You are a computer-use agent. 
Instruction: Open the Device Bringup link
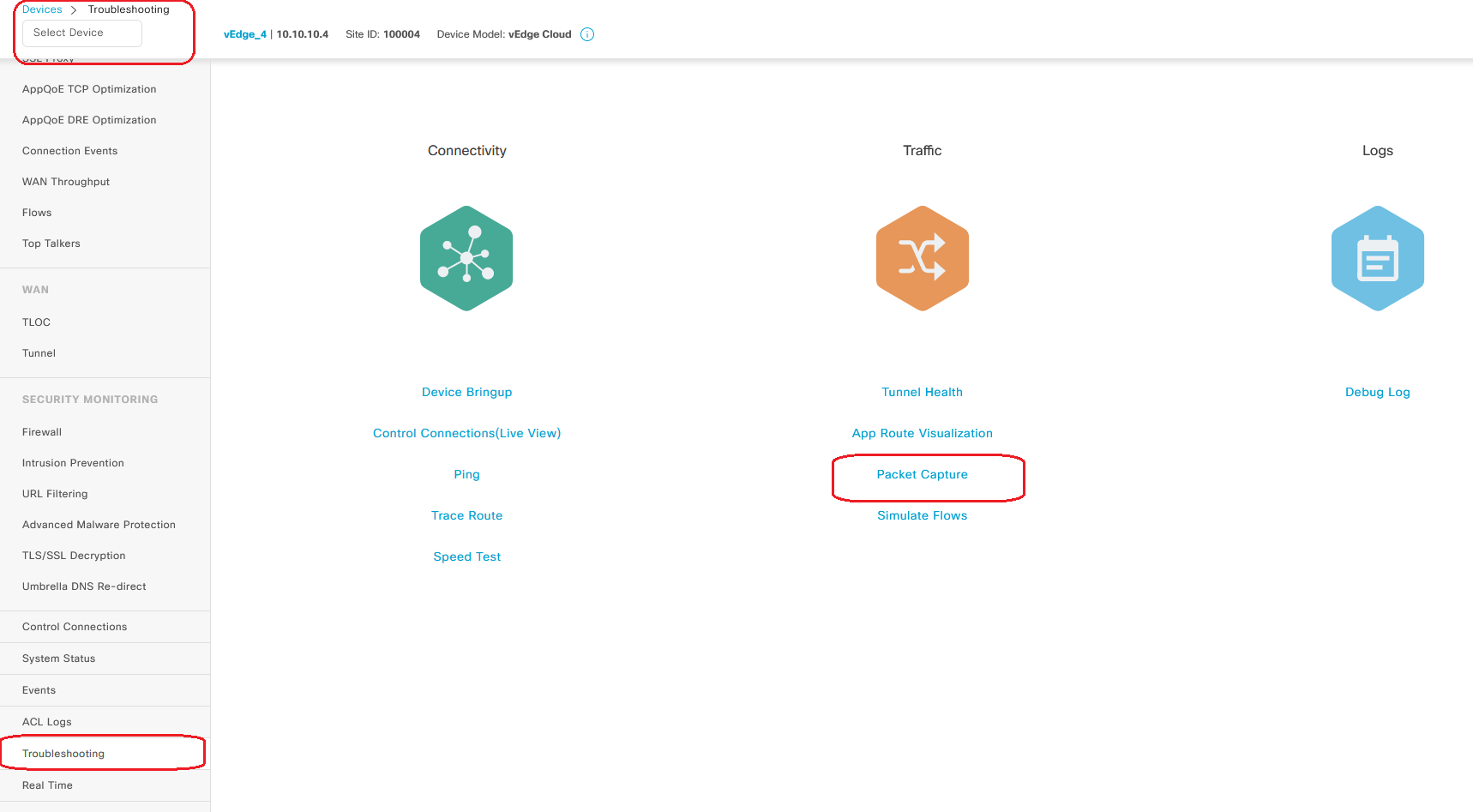tap(466, 392)
